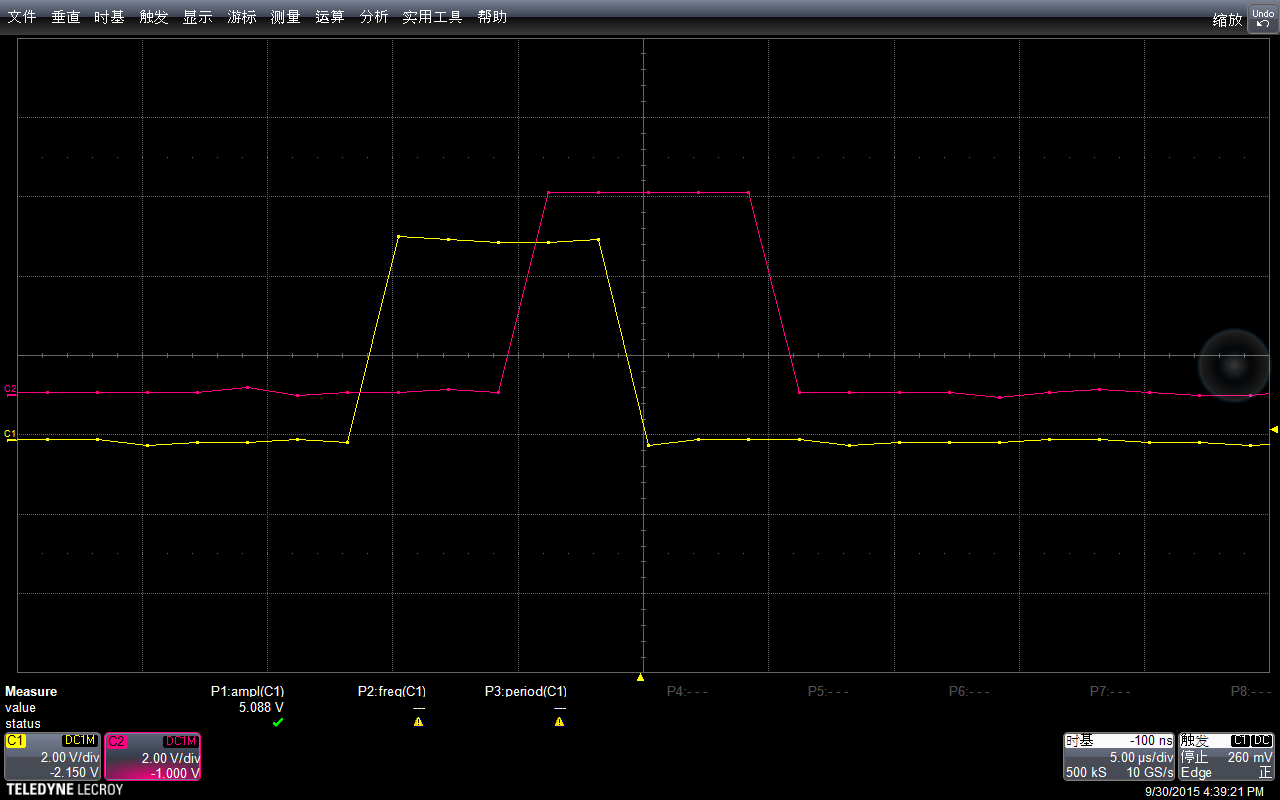1280x800 pixels.
Task: Click the yellow C1 ground level marker
Action: point(11,434)
